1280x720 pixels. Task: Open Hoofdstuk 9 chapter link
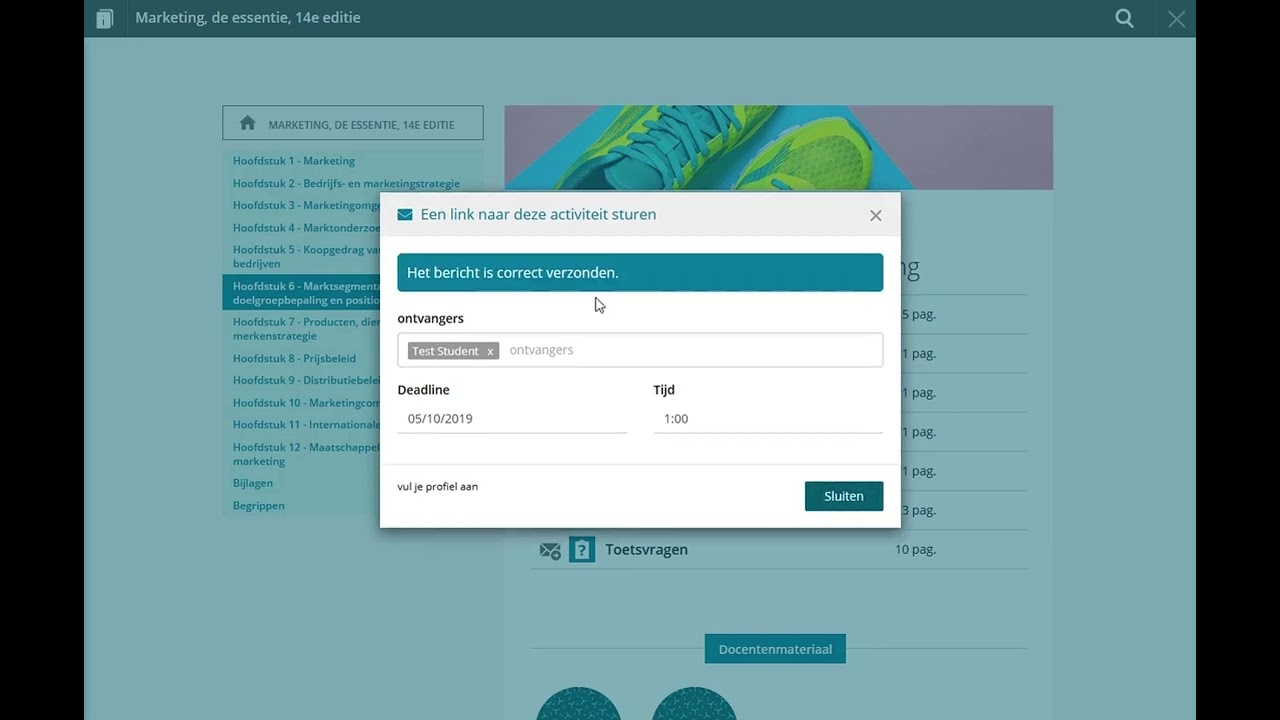point(306,380)
